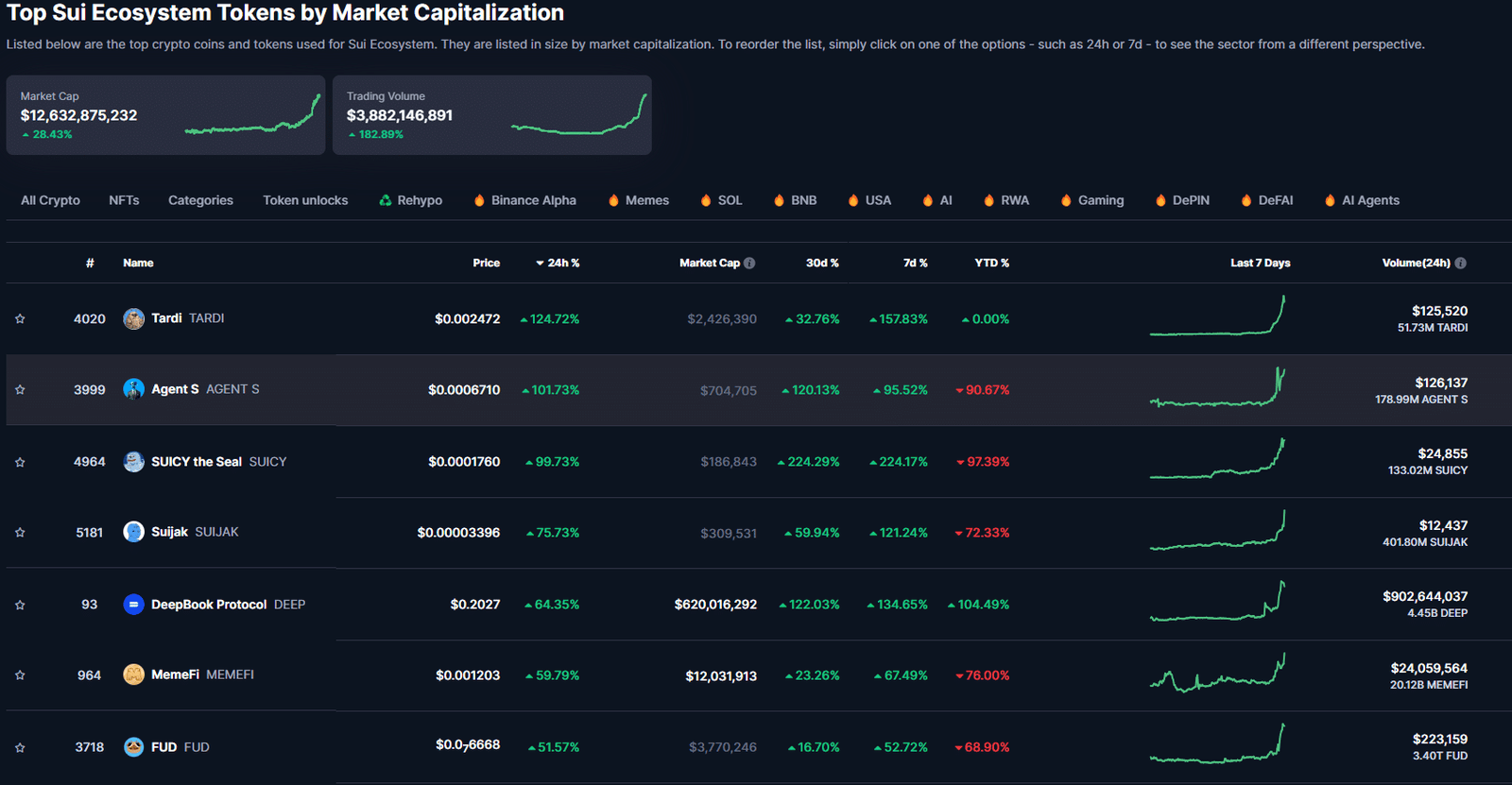Sort list by 30d % header
Viewport: 1512px width, 785px height.
click(x=821, y=264)
